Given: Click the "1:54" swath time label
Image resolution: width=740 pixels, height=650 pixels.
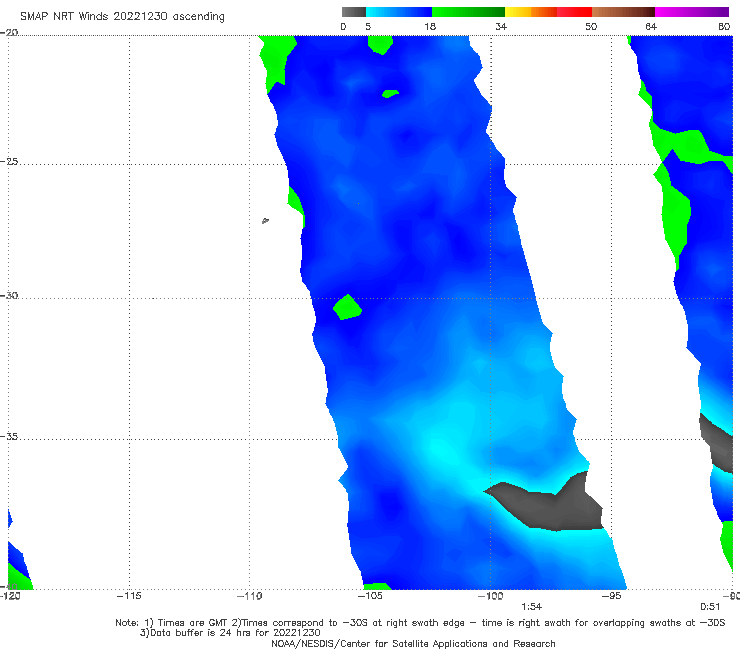Looking at the screenshot, I should pos(531,607).
